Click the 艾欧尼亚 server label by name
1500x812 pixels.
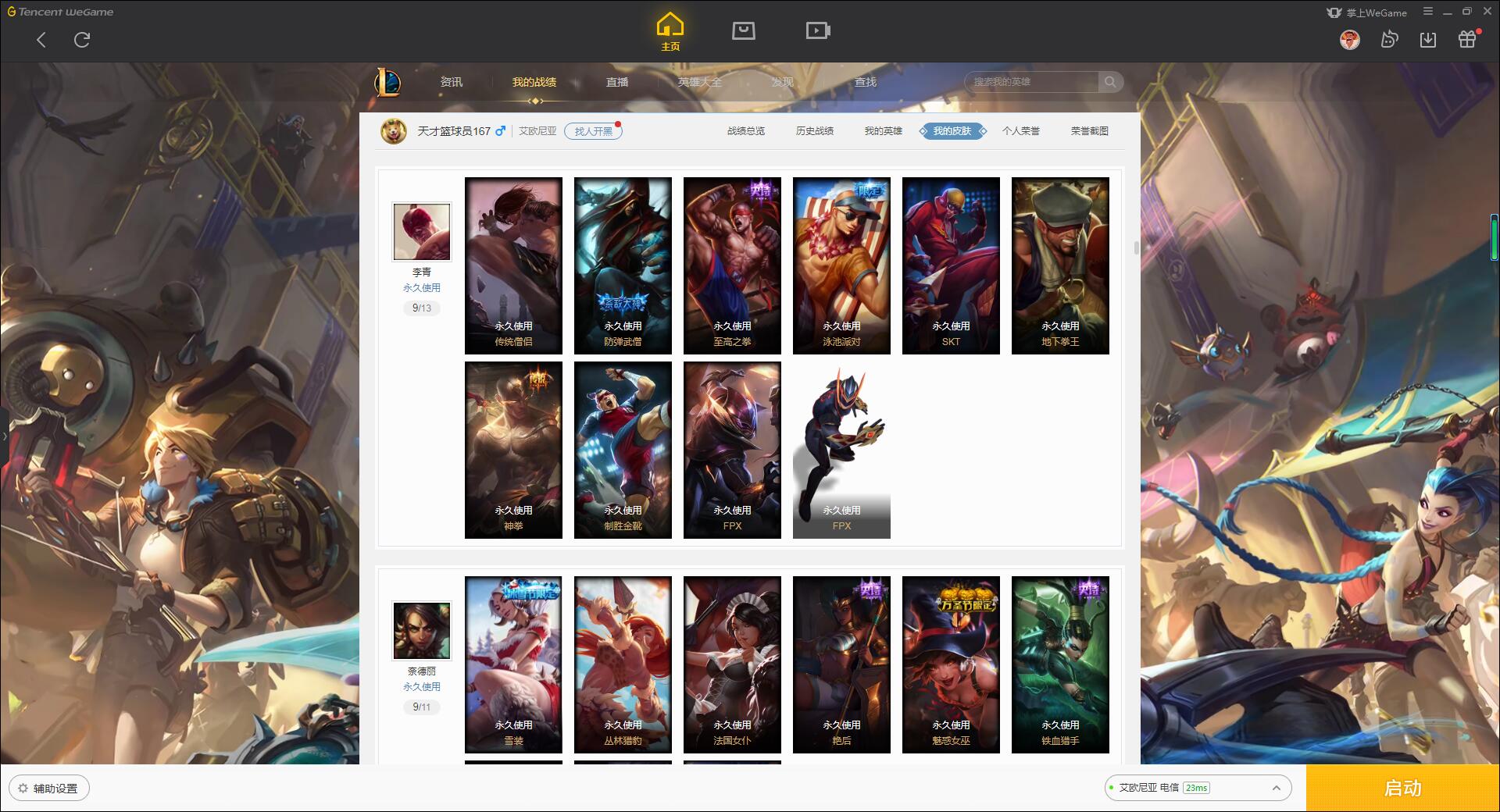[538, 131]
